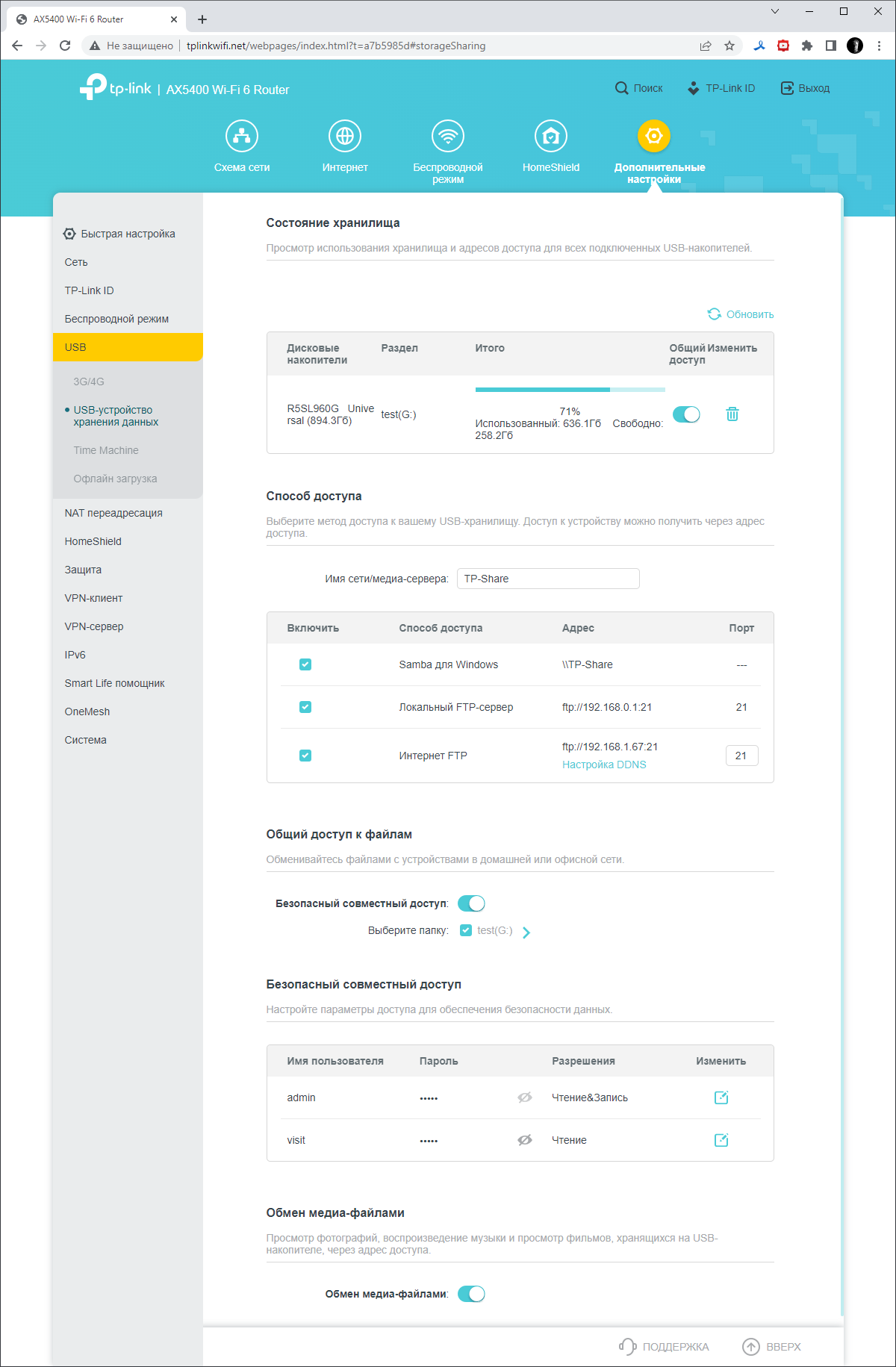This screenshot has width=896, height=1367.
Task: Disable sharing toggle for the test(G:) partition
Action: click(686, 414)
